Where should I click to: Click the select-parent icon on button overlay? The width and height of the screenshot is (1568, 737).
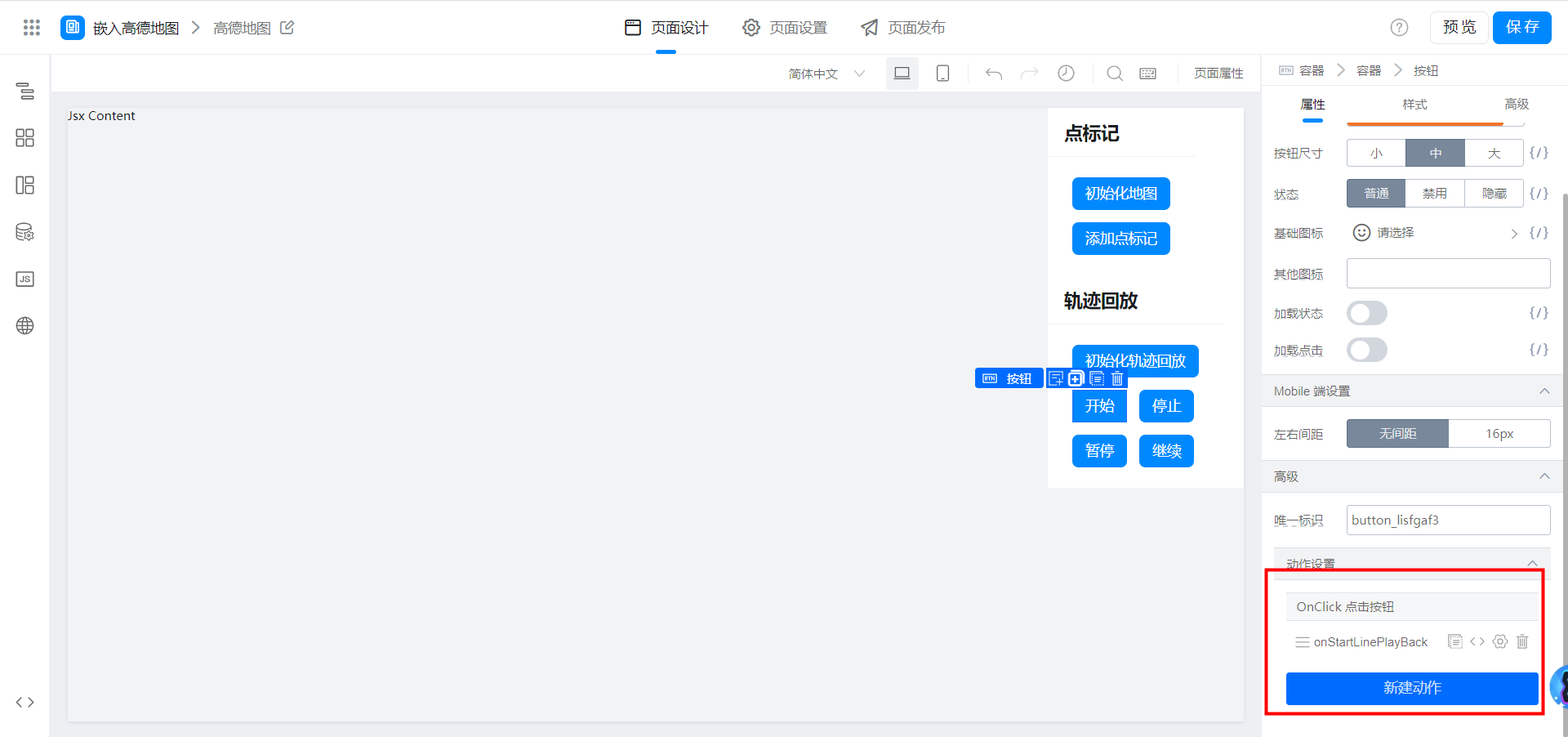point(1056,378)
